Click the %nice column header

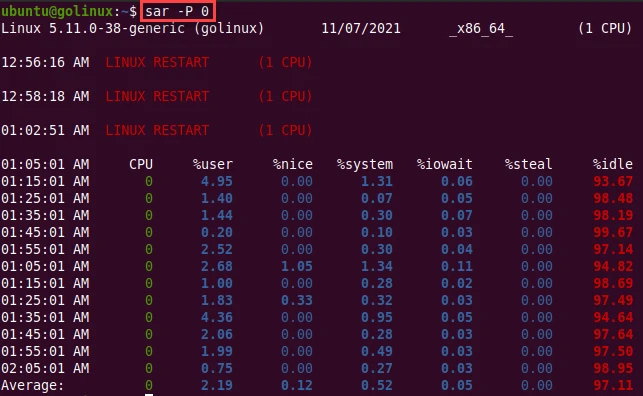[293, 164]
